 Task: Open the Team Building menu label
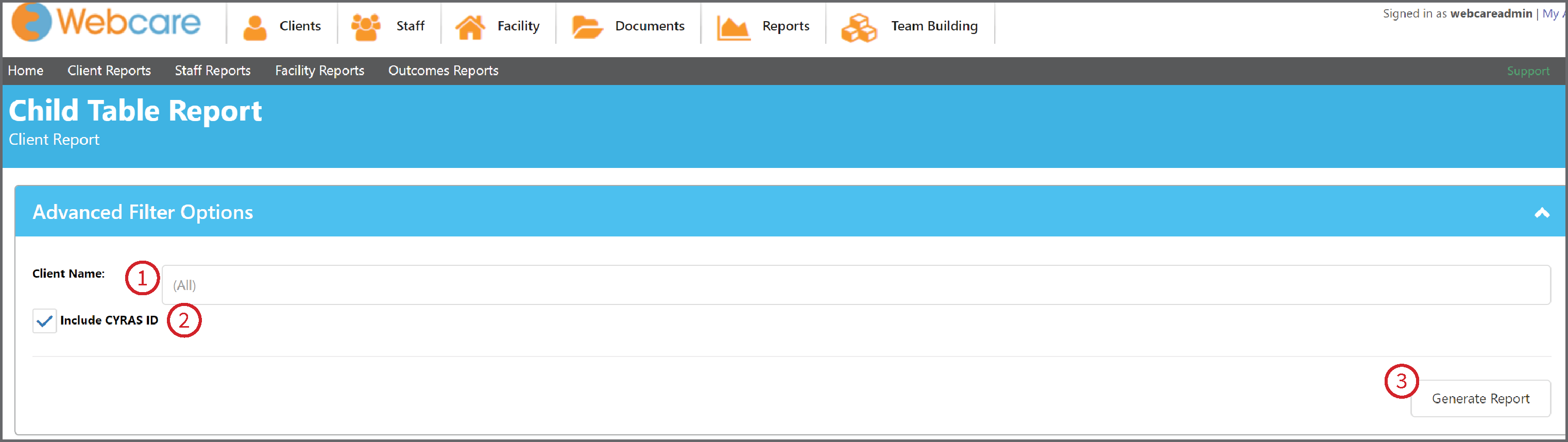[934, 26]
